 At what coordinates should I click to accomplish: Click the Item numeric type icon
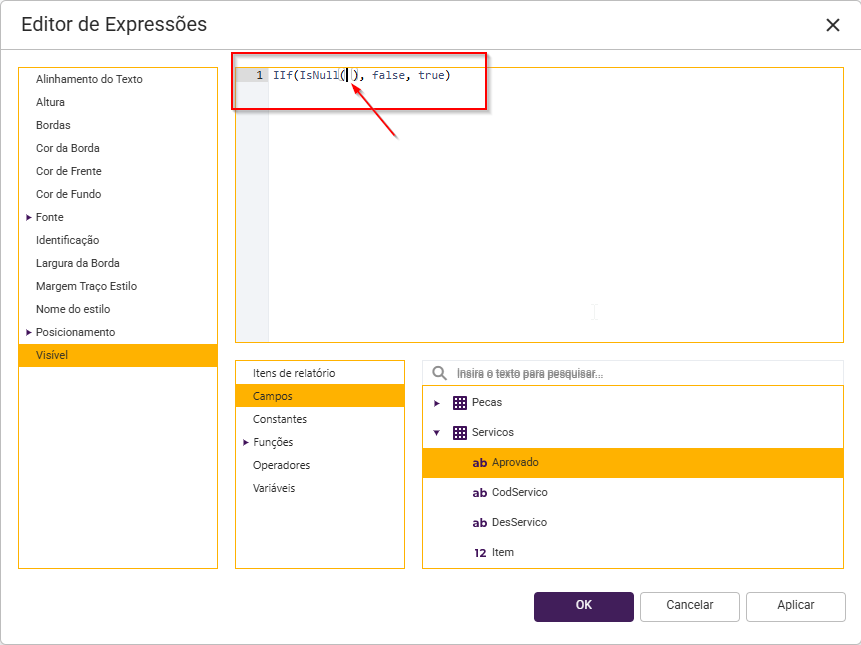click(480, 553)
